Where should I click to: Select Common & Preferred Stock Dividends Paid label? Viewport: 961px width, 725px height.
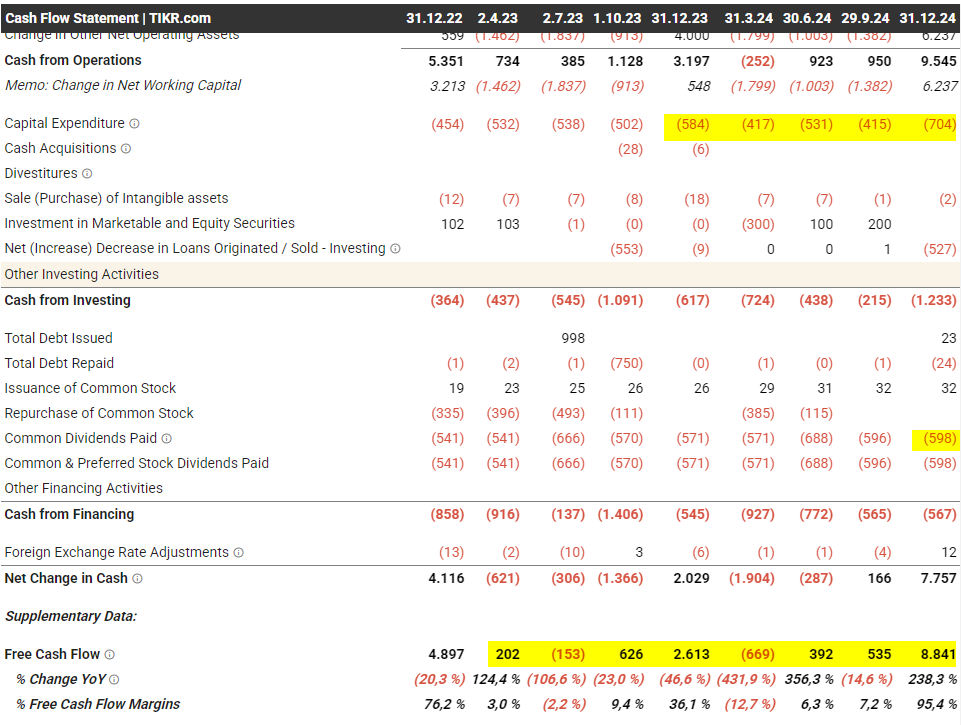pyautogui.click(x=137, y=463)
